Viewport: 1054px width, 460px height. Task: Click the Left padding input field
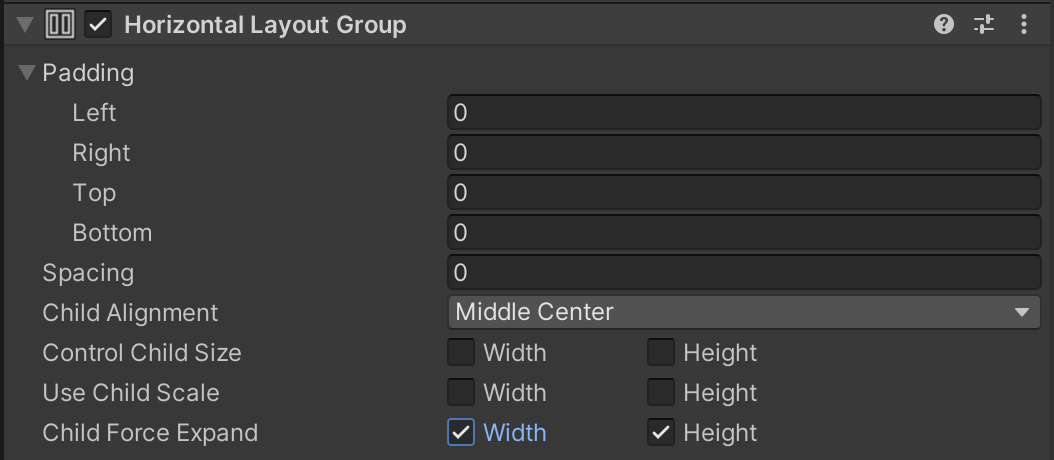coord(744,112)
